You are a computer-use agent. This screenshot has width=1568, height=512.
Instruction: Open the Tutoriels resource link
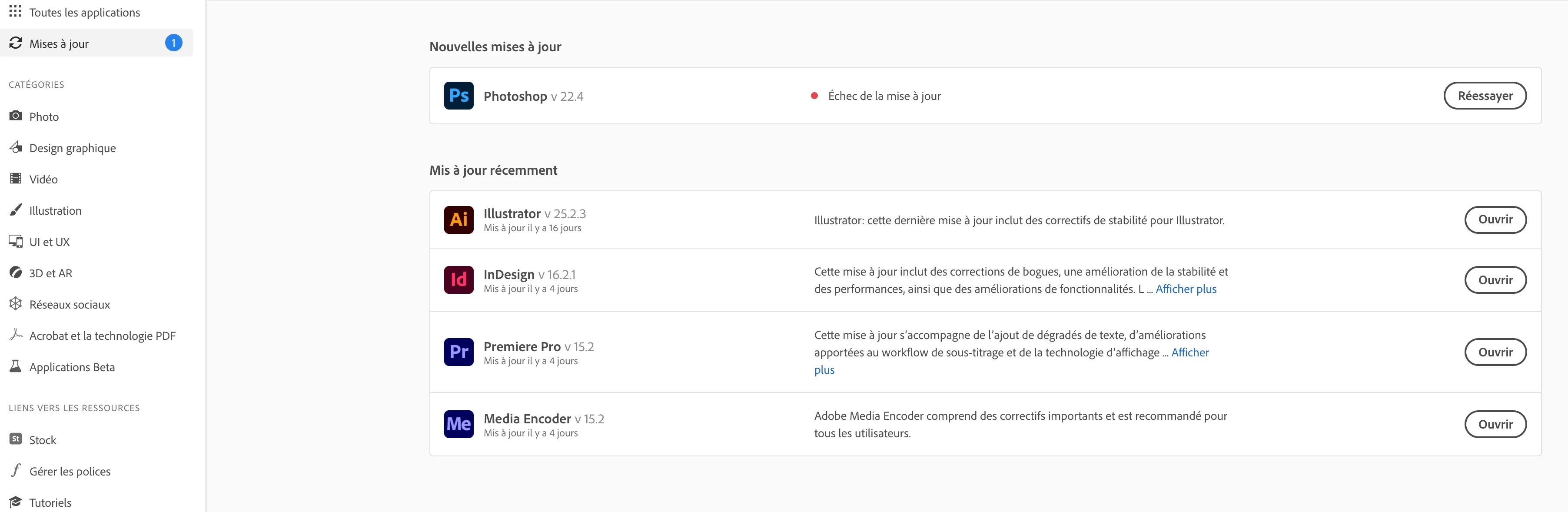point(50,502)
